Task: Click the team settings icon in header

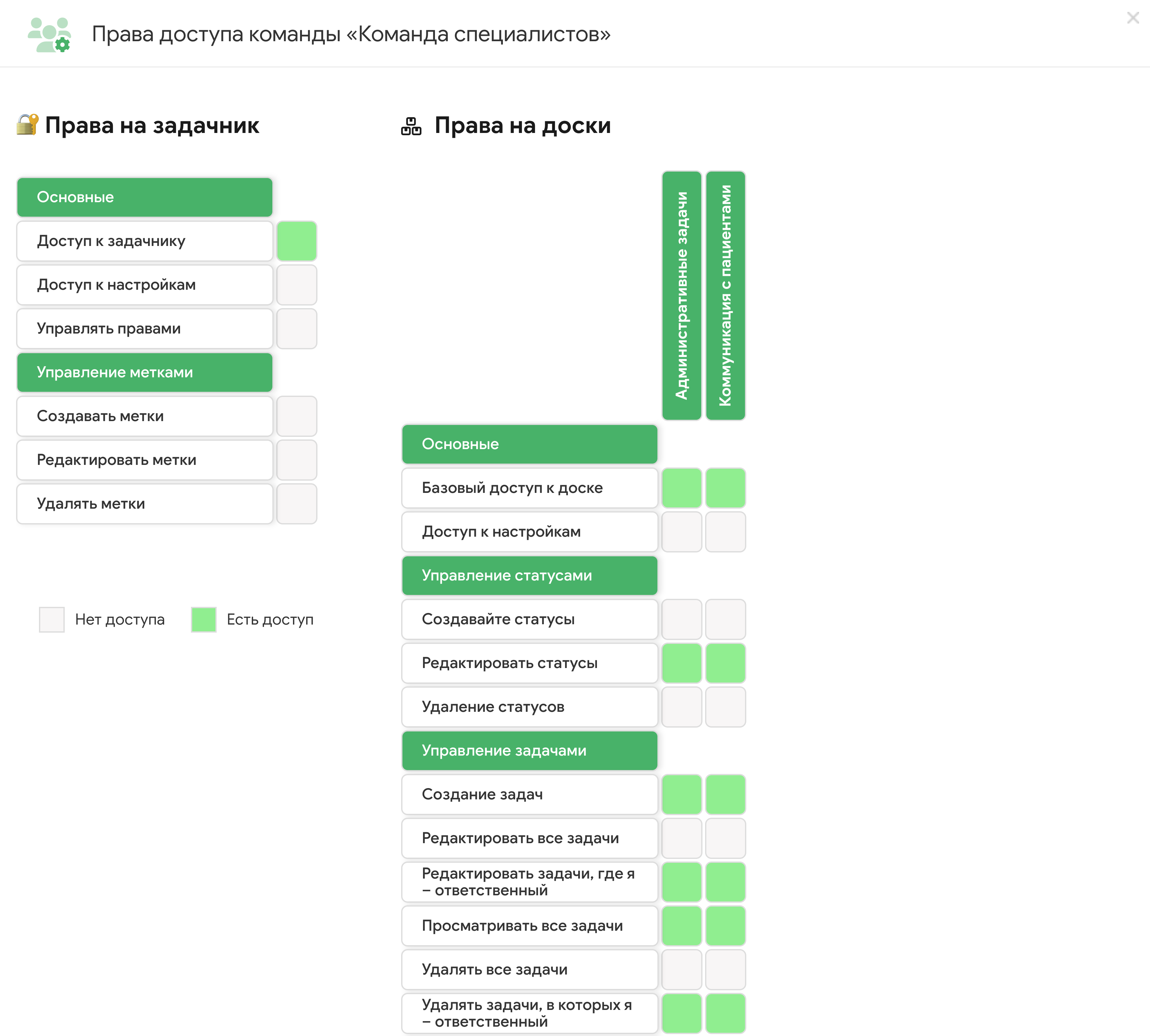Action: pyautogui.click(x=50, y=35)
